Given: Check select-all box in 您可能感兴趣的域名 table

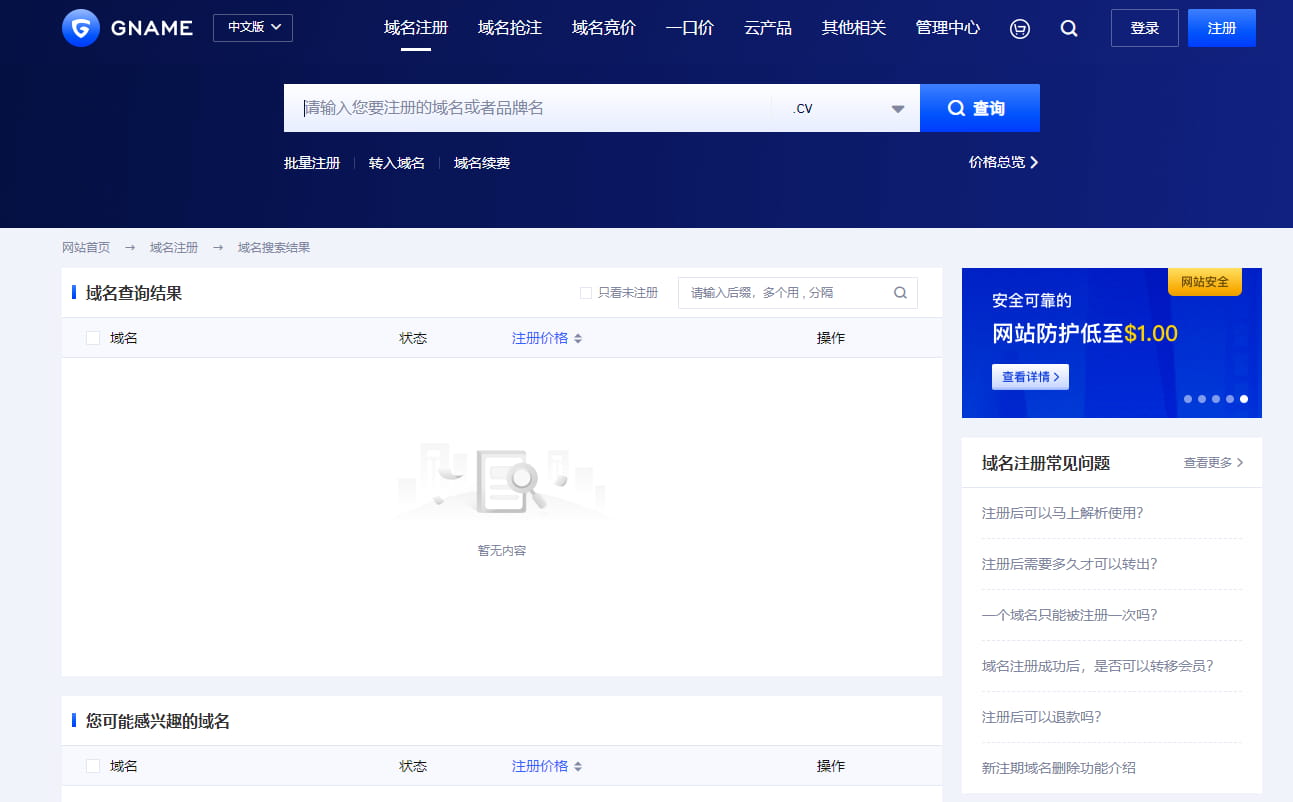Looking at the screenshot, I should point(93,766).
